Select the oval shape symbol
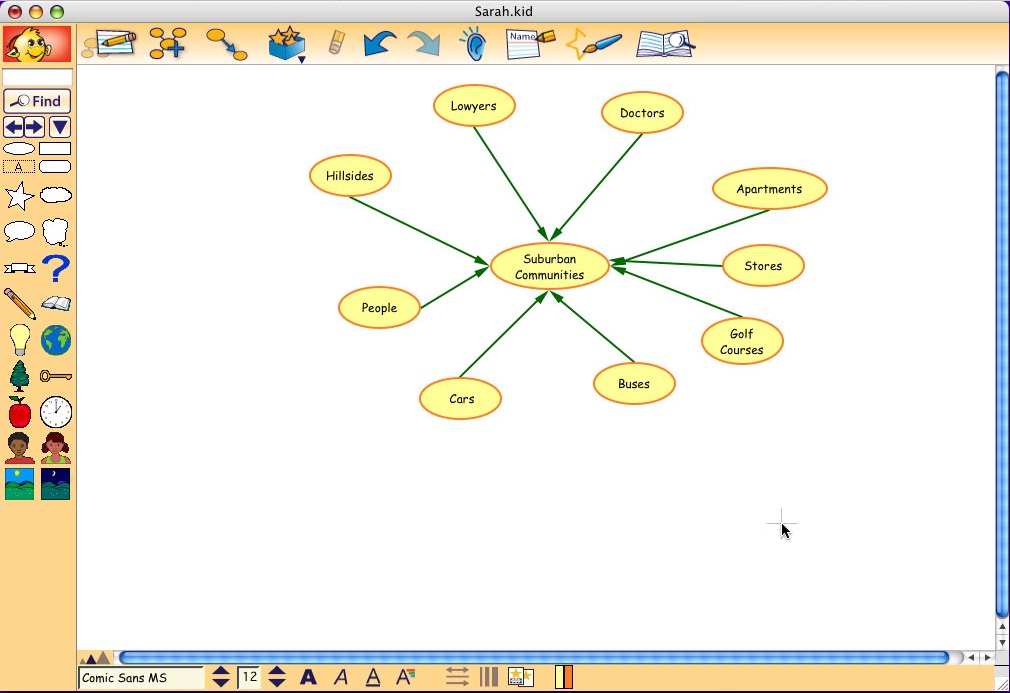 (x=19, y=149)
